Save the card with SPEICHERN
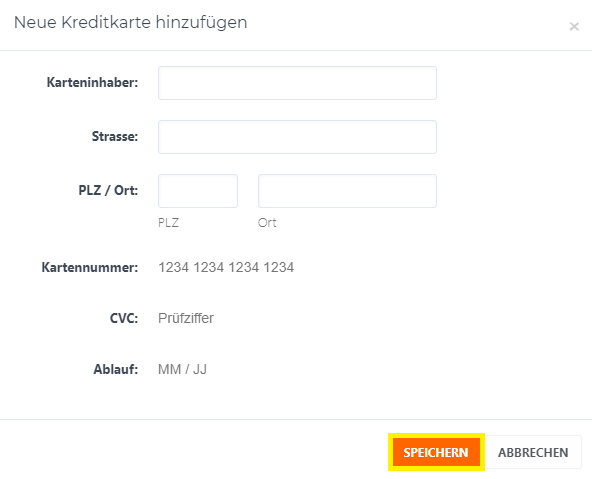This screenshot has width=592, height=479. coord(436,452)
